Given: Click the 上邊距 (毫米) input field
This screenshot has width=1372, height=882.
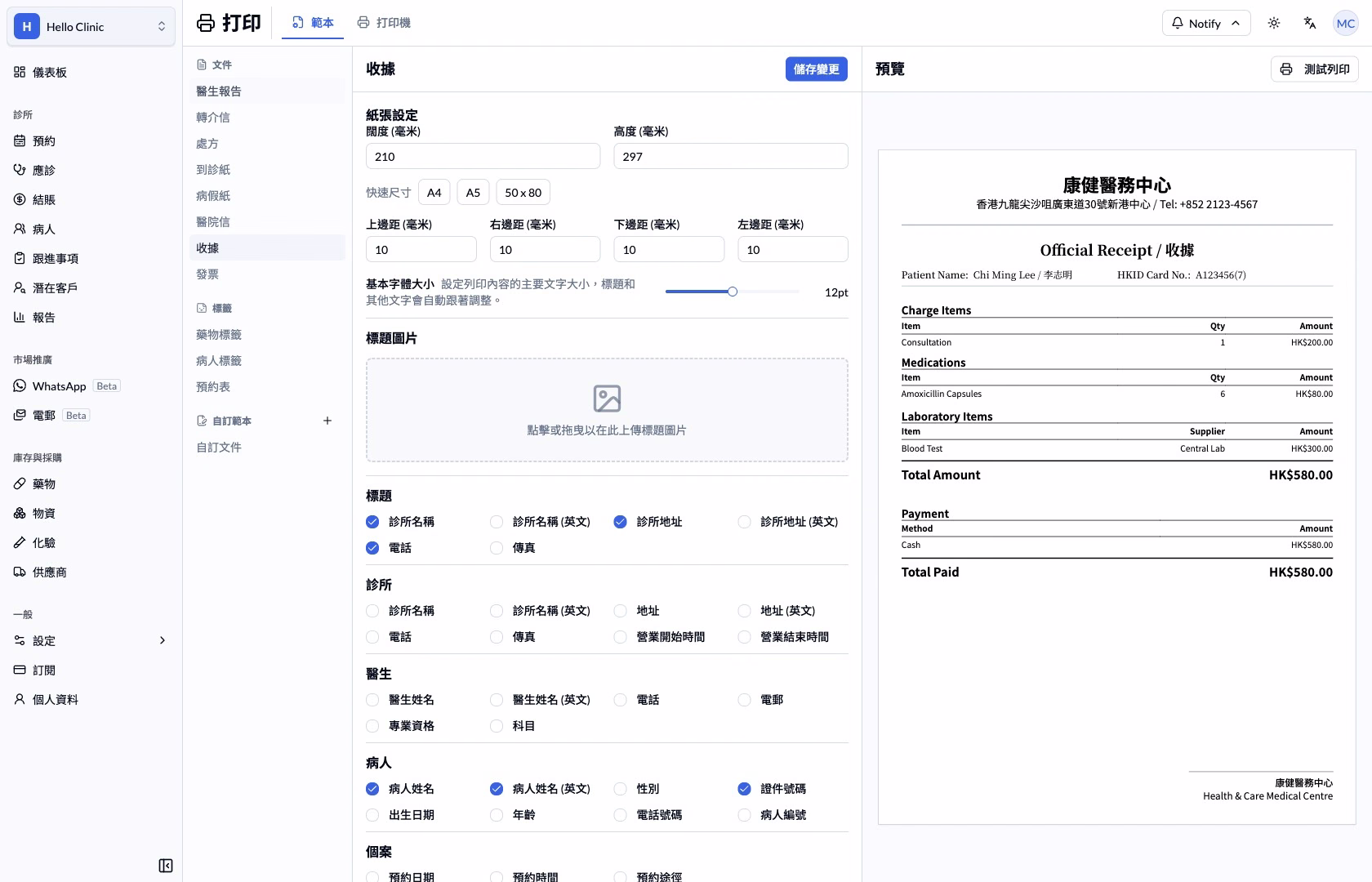Looking at the screenshot, I should click(421, 249).
